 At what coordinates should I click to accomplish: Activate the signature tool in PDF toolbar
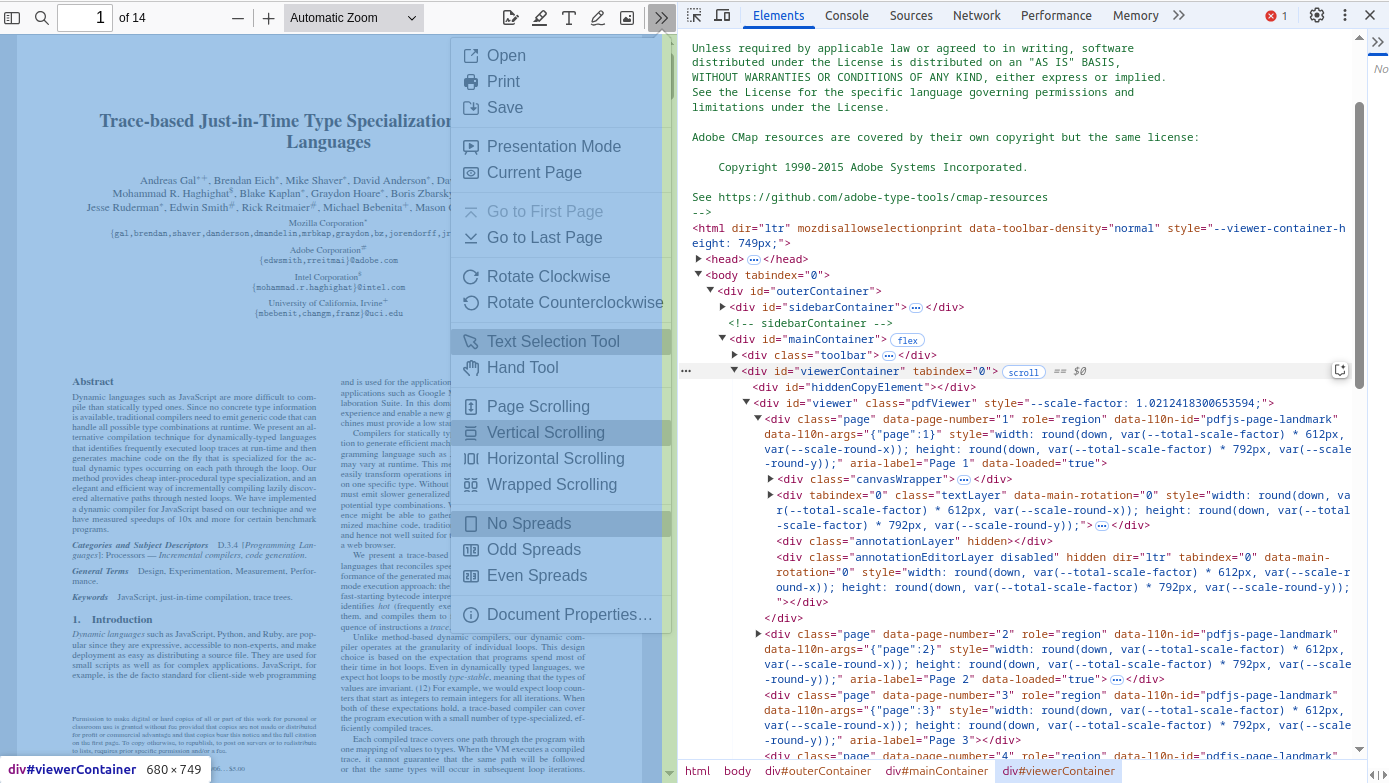511,18
